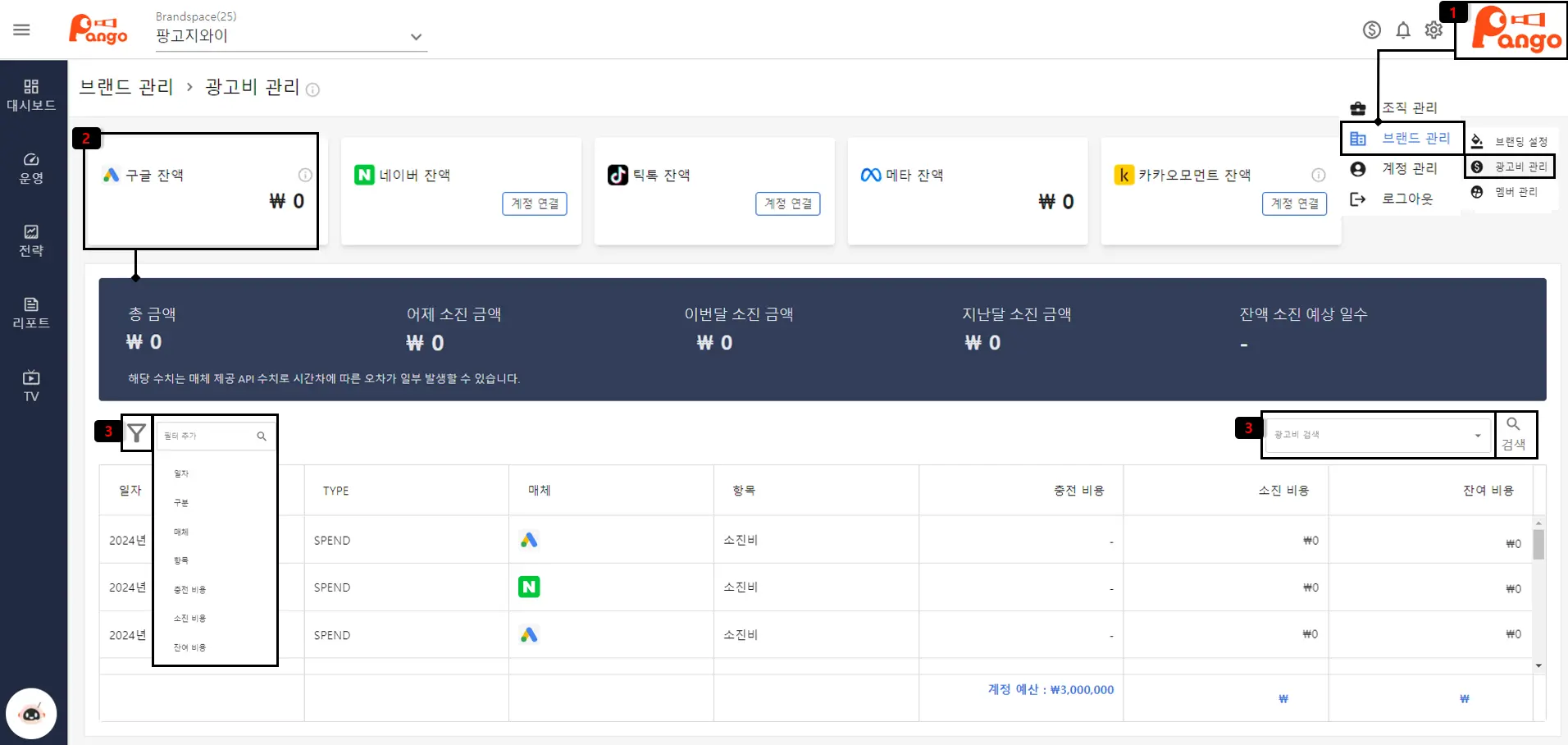Click info icon next to 광고비 관리 title
Screen dimensions: 1568x745
click(x=312, y=89)
